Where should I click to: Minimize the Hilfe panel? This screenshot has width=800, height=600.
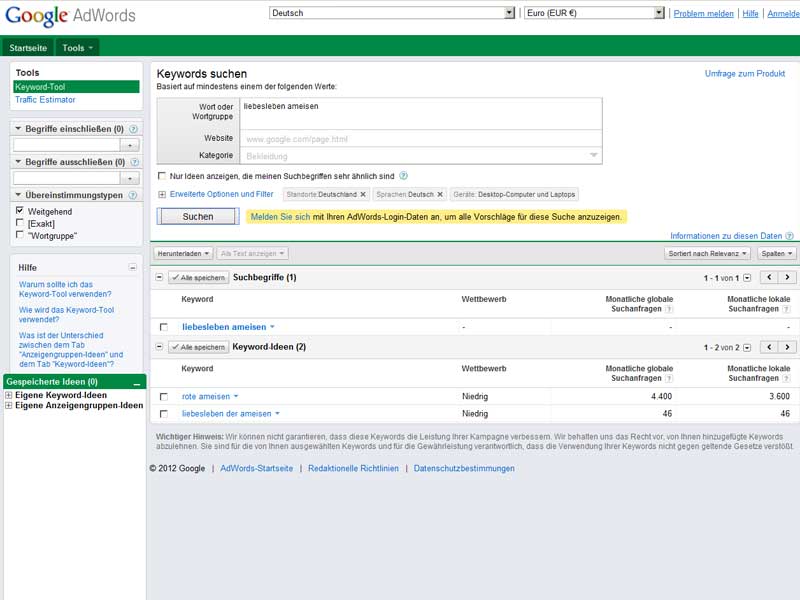coord(133,268)
